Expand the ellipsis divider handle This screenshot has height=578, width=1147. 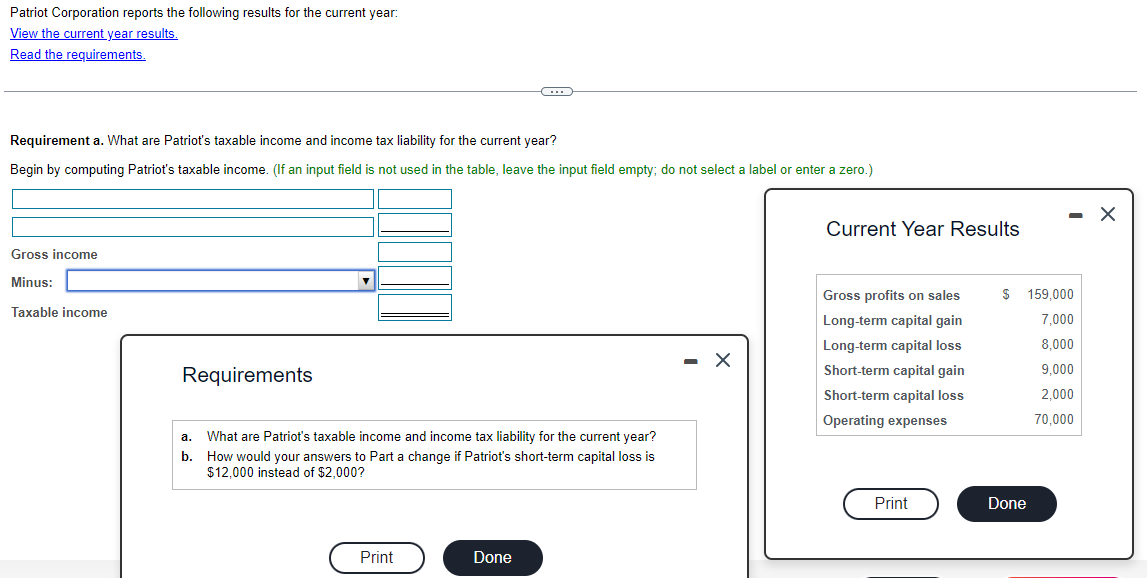pos(557,91)
